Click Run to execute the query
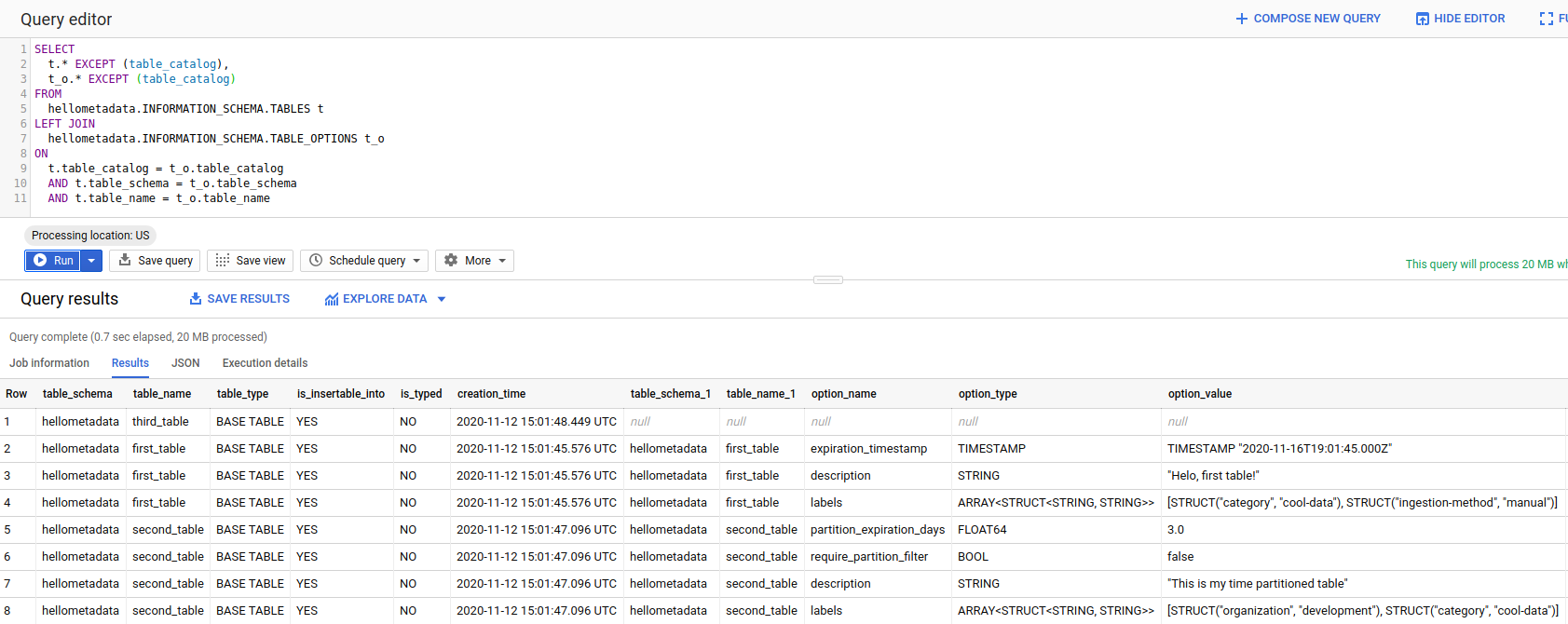 click(53, 261)
